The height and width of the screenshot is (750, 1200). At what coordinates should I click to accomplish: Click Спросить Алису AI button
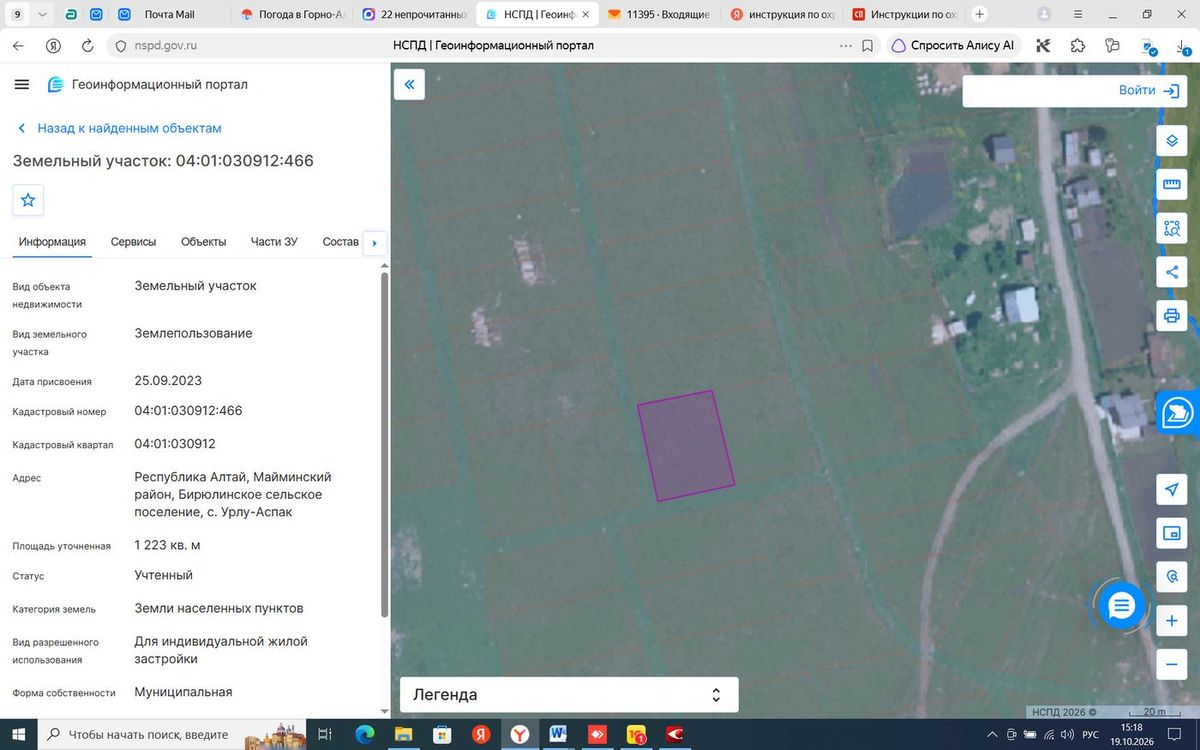coord(953,45)
